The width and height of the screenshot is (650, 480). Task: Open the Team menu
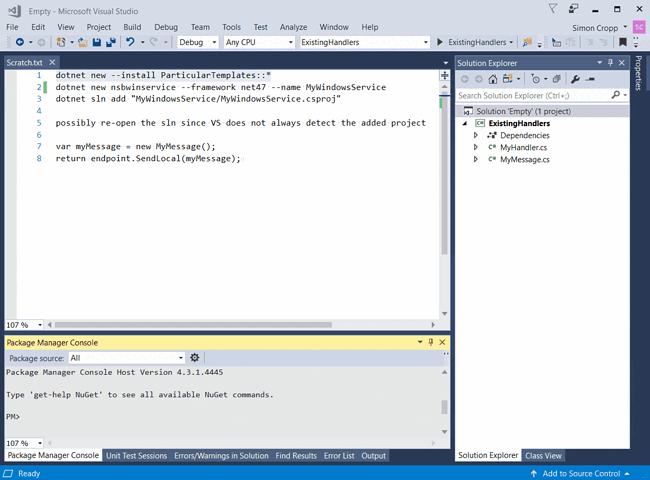[x=200, y=27]
